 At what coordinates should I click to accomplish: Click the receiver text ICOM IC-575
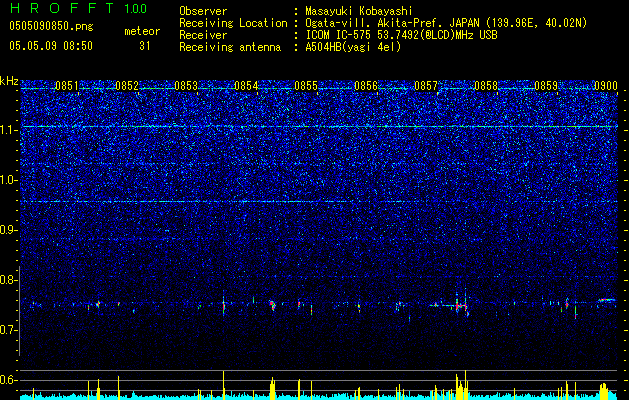pos(339,35)
